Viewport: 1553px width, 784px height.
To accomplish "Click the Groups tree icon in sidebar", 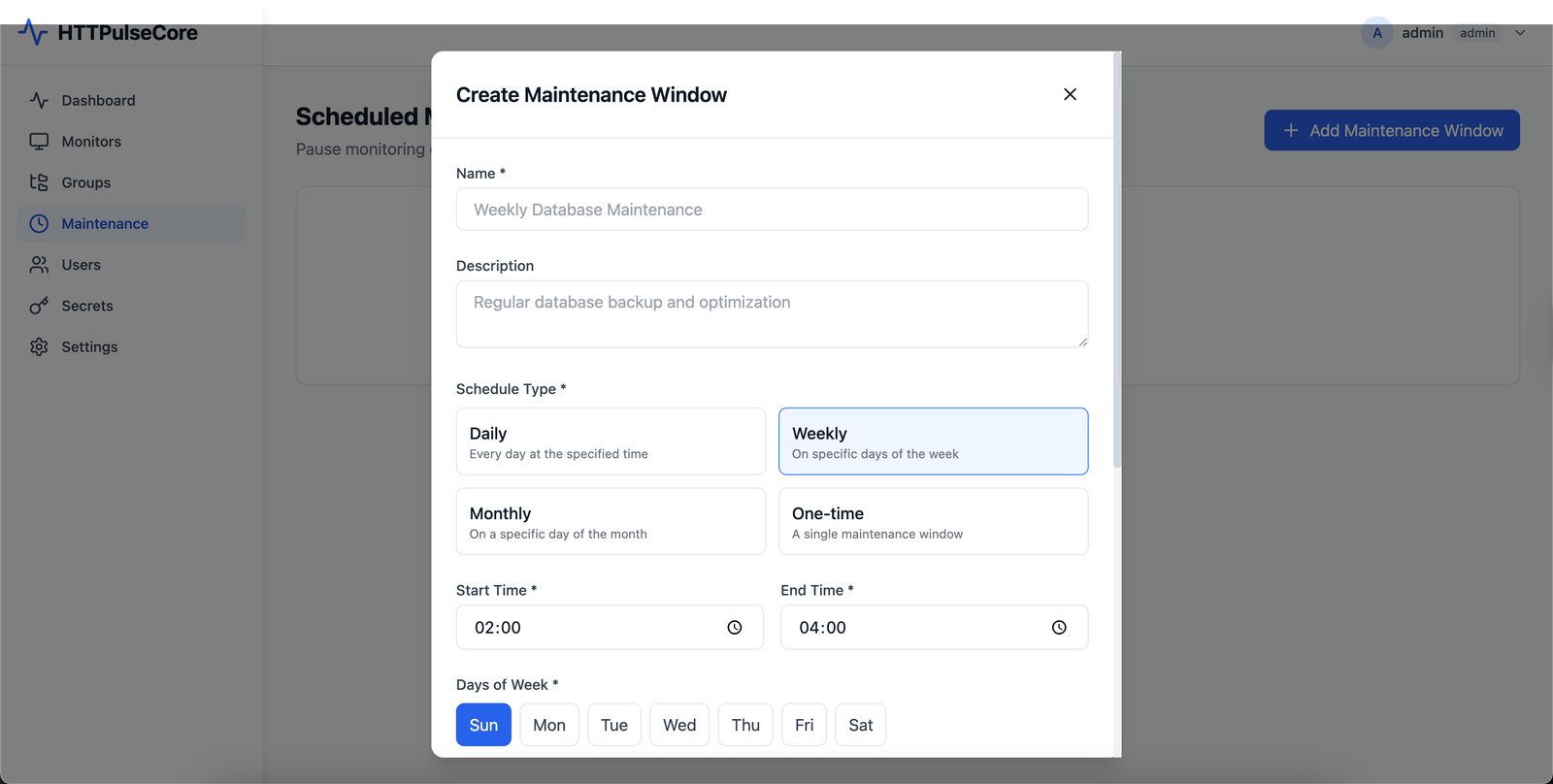I will point(39,182).
